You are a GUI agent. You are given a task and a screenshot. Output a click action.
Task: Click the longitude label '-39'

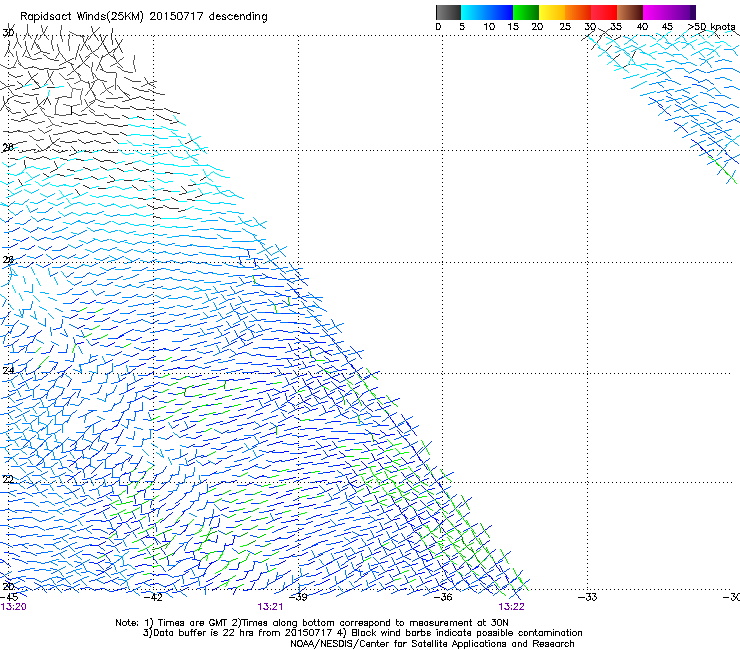point(298,597)
